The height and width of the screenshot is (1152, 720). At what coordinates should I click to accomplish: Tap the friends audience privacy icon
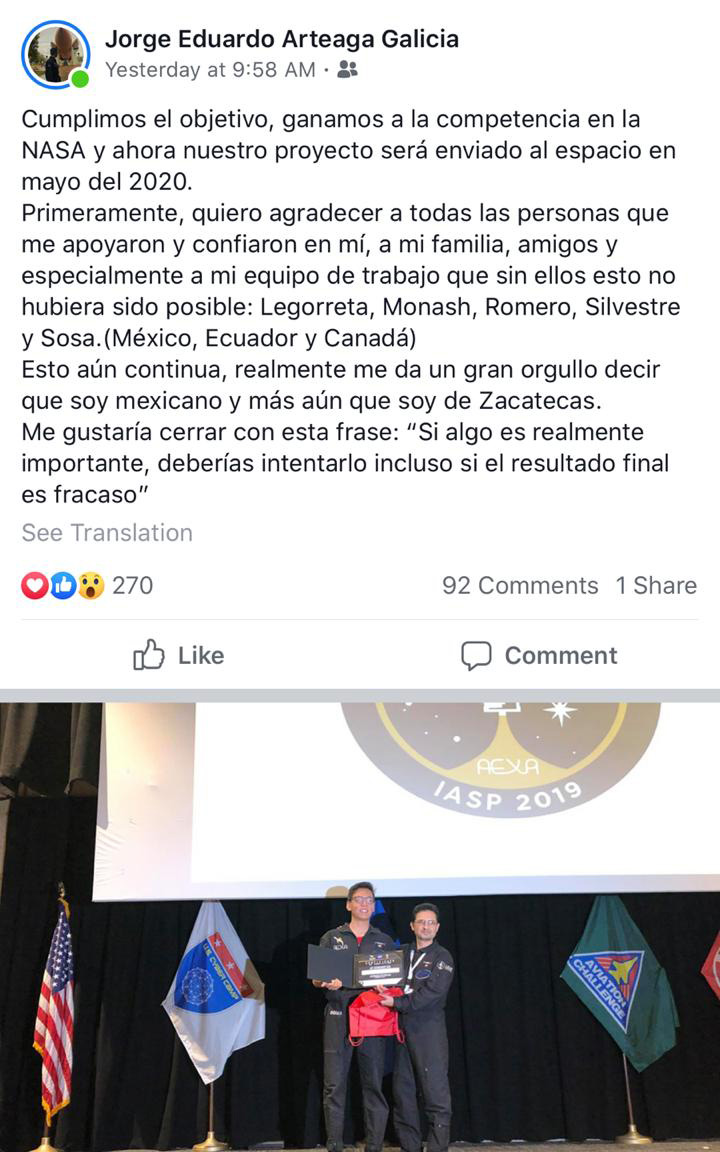pos(347,70)
